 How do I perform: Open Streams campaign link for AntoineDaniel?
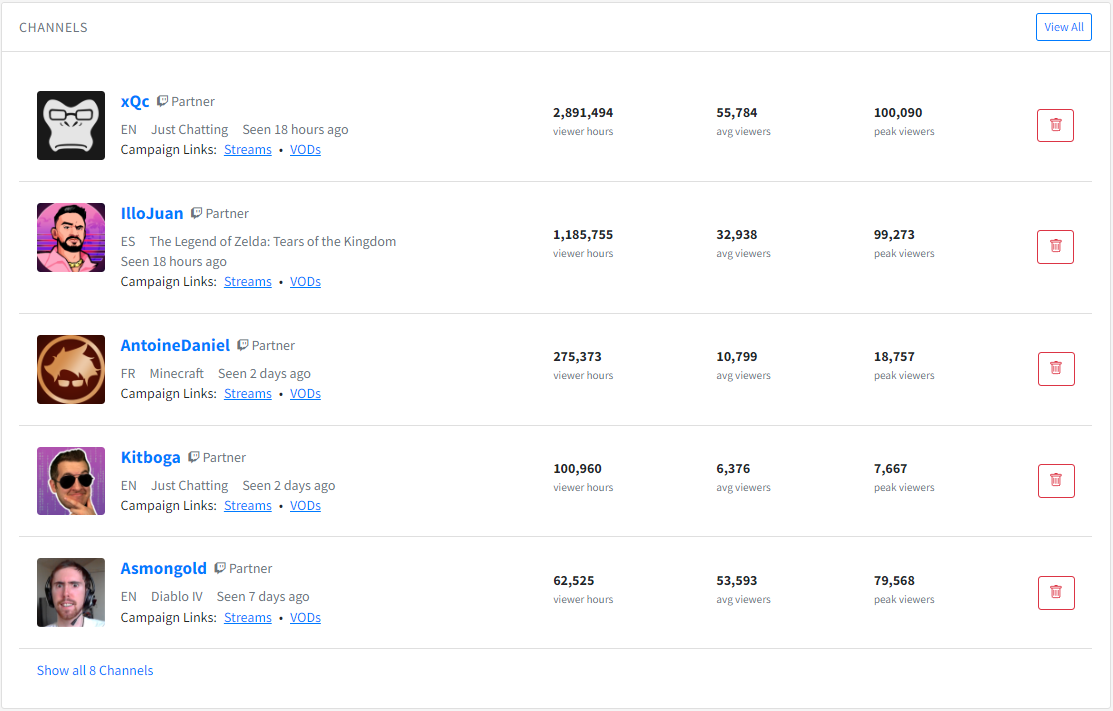coord(248,394)
